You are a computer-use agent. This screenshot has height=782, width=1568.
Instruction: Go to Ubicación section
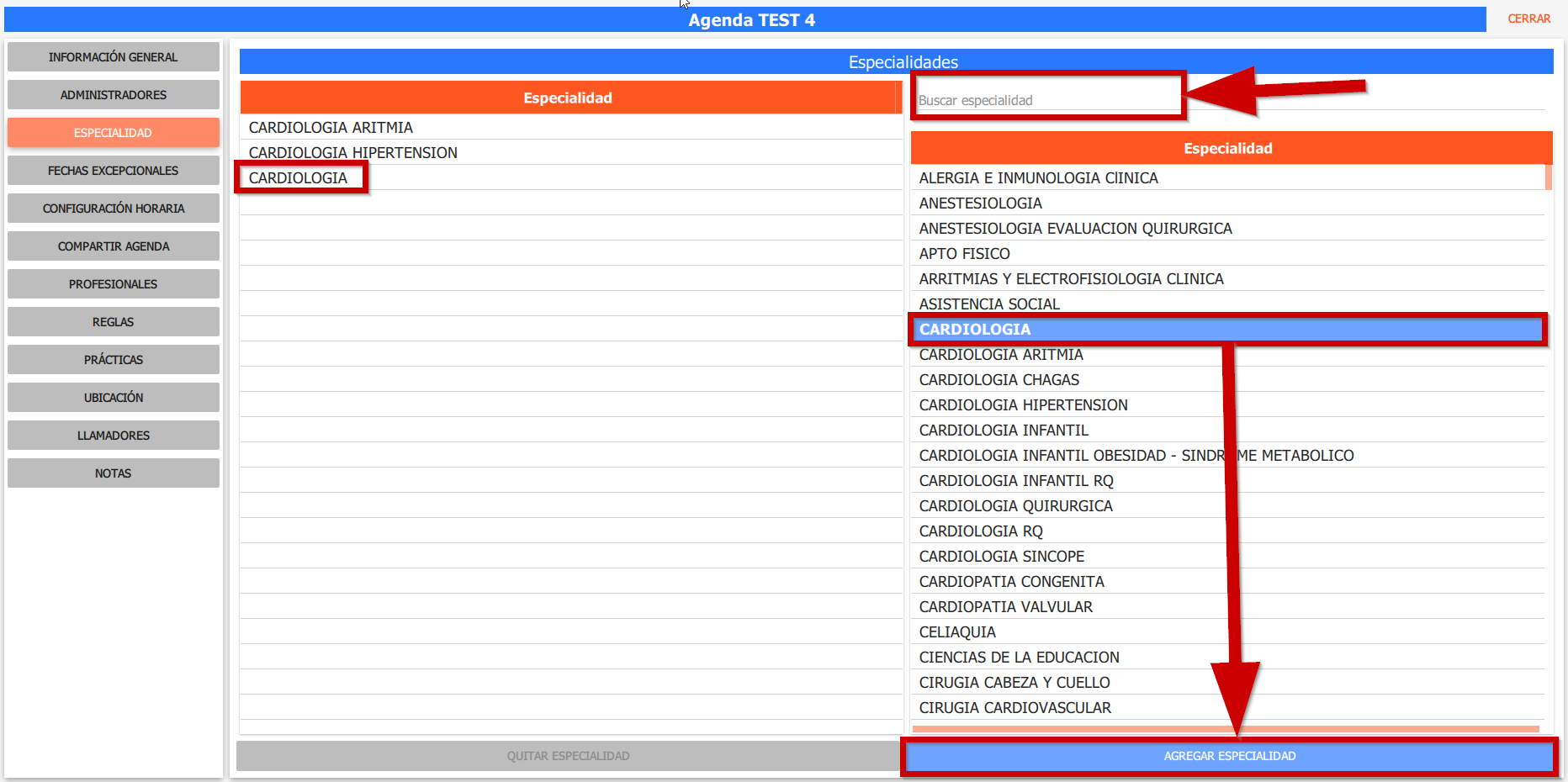point(113,398)
